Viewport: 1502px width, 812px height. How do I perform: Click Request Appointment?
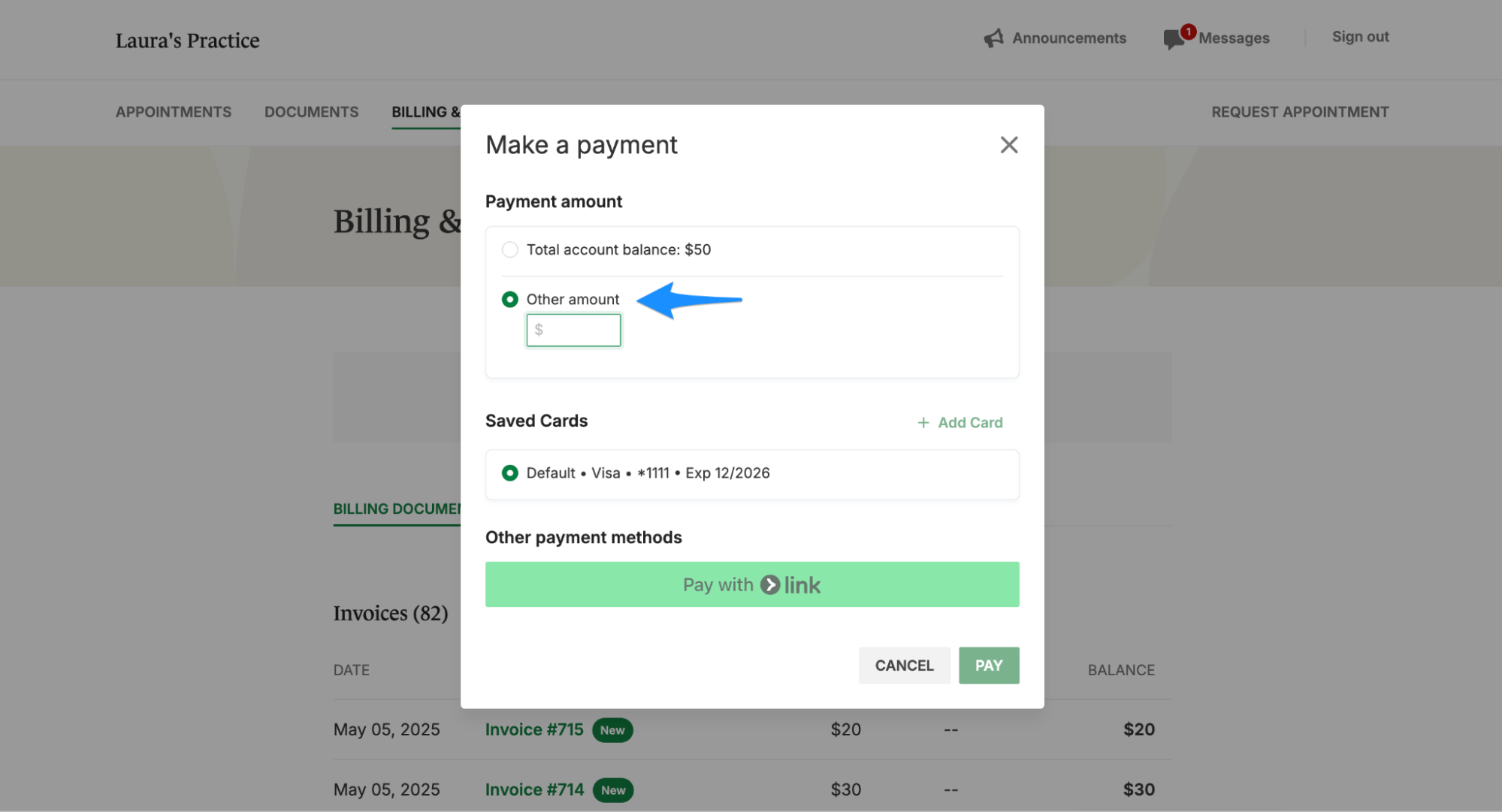1300,112
